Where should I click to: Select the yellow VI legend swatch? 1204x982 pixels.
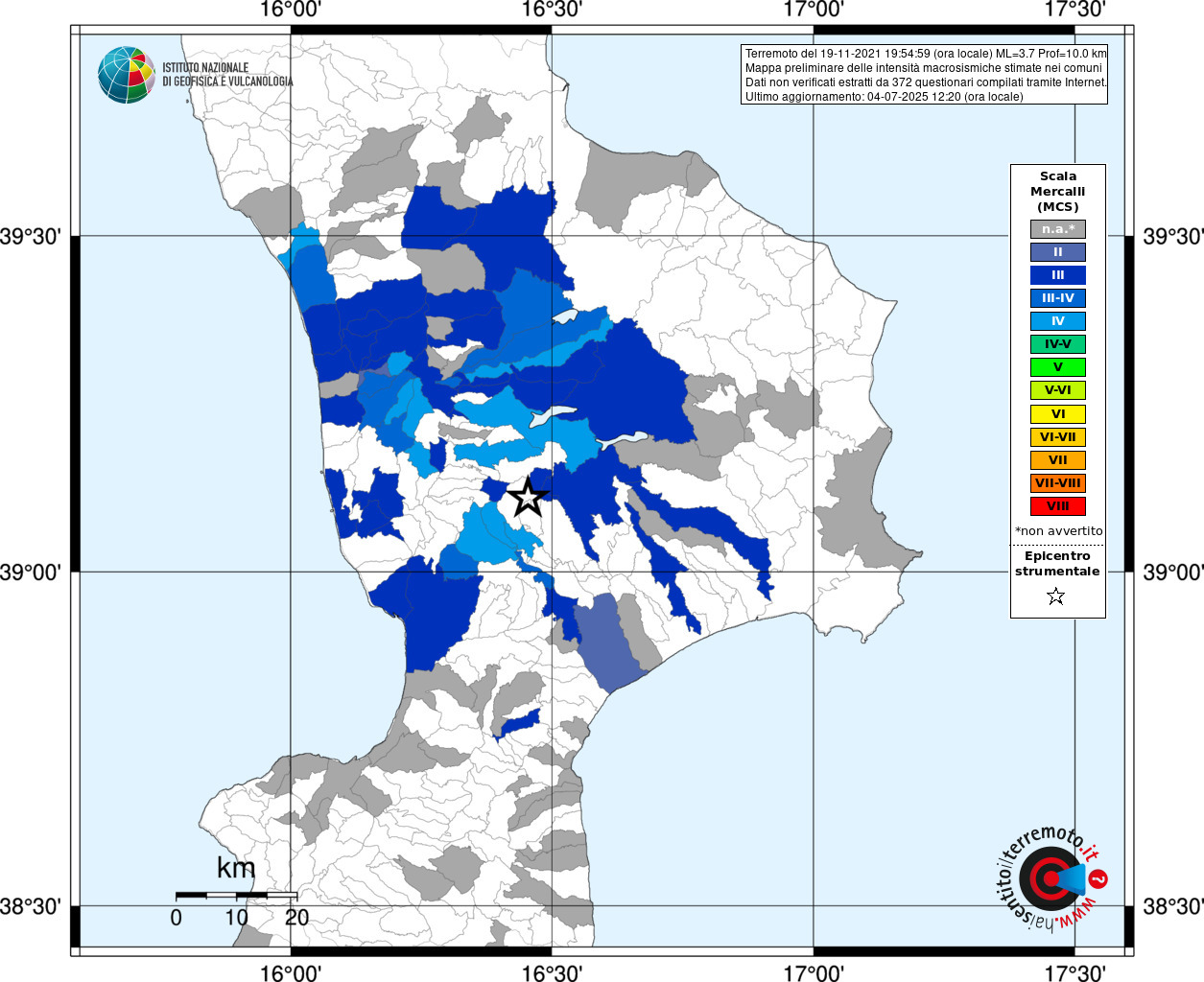tap(1058, 414)
